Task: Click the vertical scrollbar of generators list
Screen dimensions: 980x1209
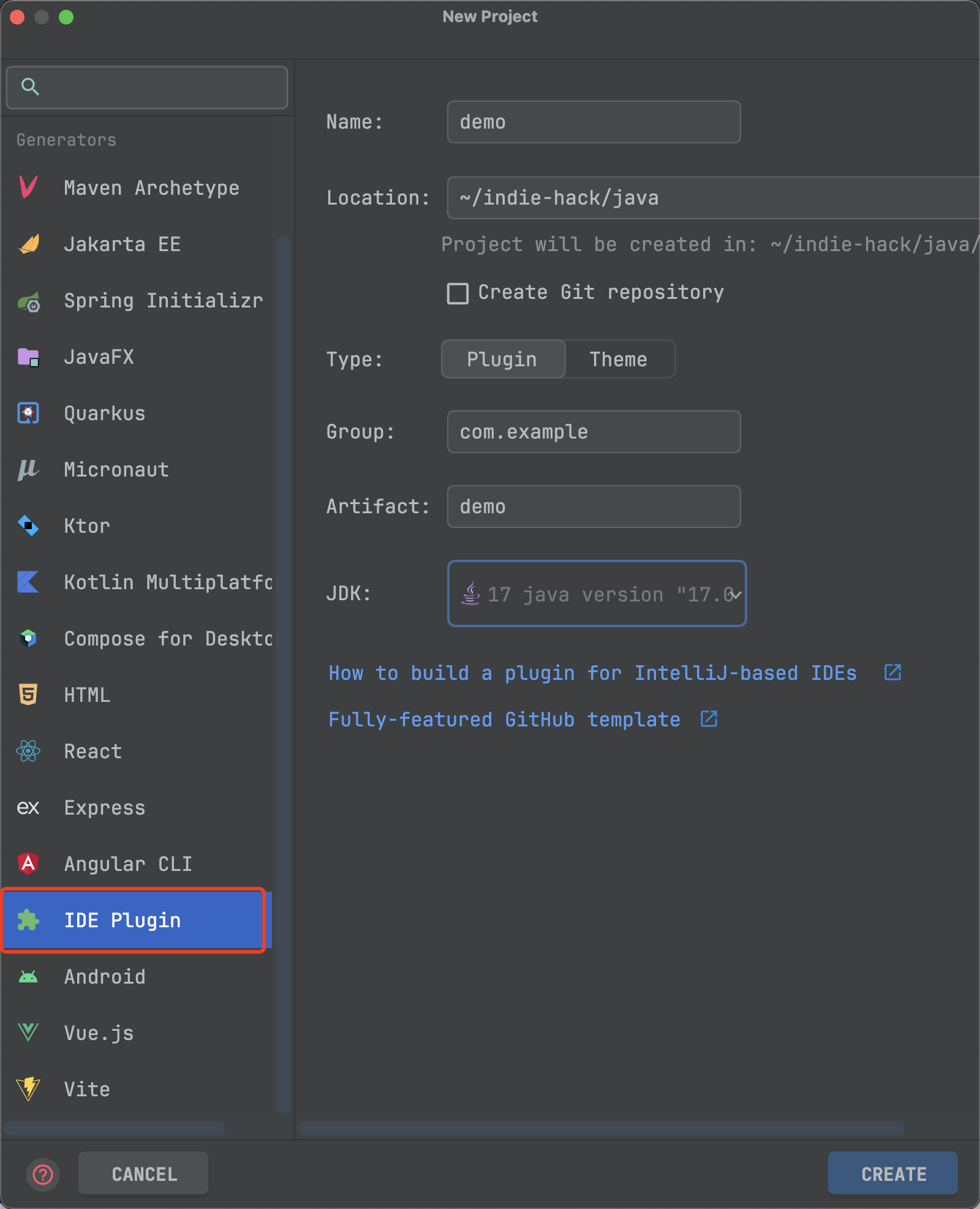Action: [282, 674]
